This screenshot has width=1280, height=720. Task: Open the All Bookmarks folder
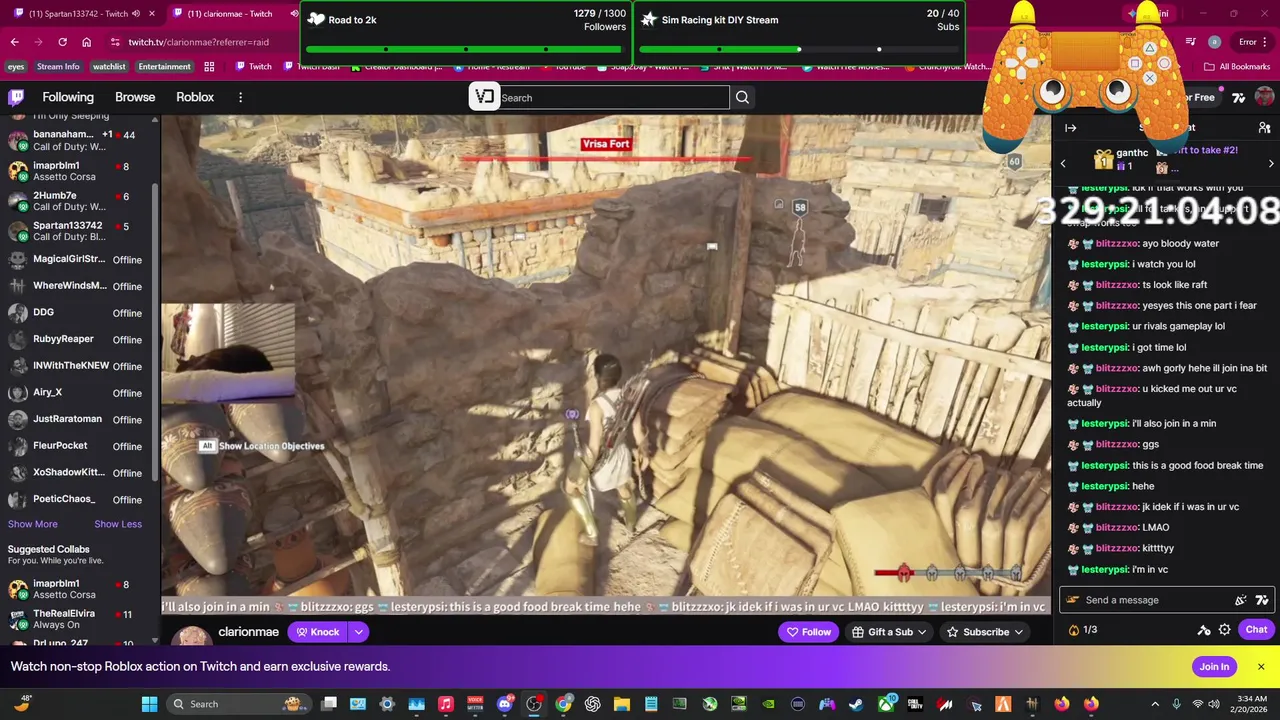(1238, 67)
